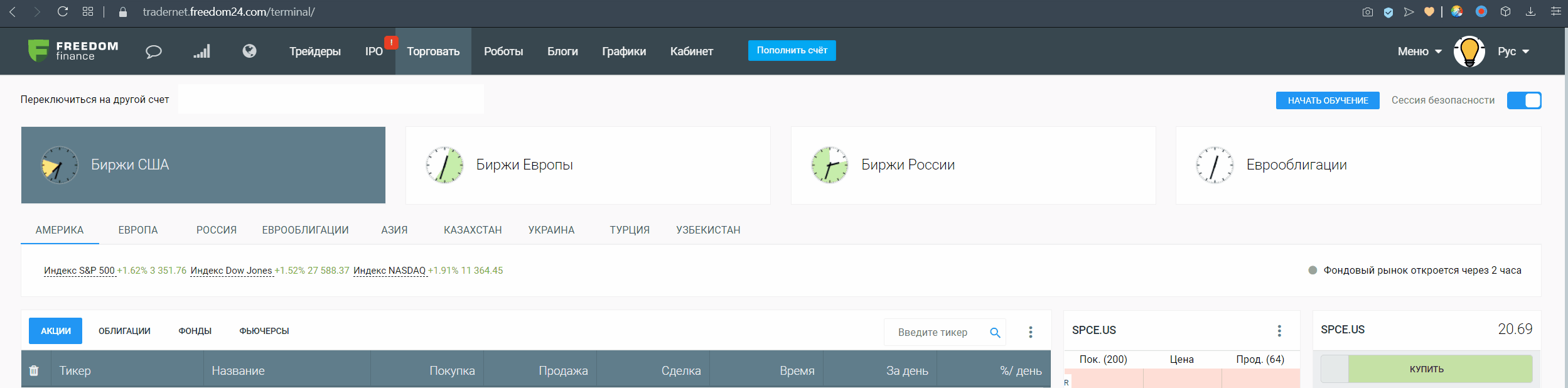
Task: Open the blue shield privacy icon
Action: point(1388,12)
